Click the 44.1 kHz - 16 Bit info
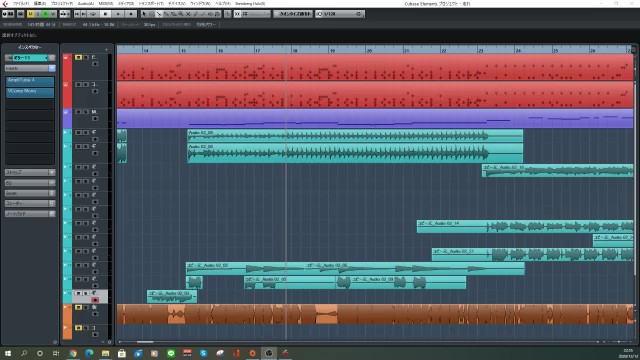The height and width of the screenshot is (360, 640). click(x=98, y=24)
